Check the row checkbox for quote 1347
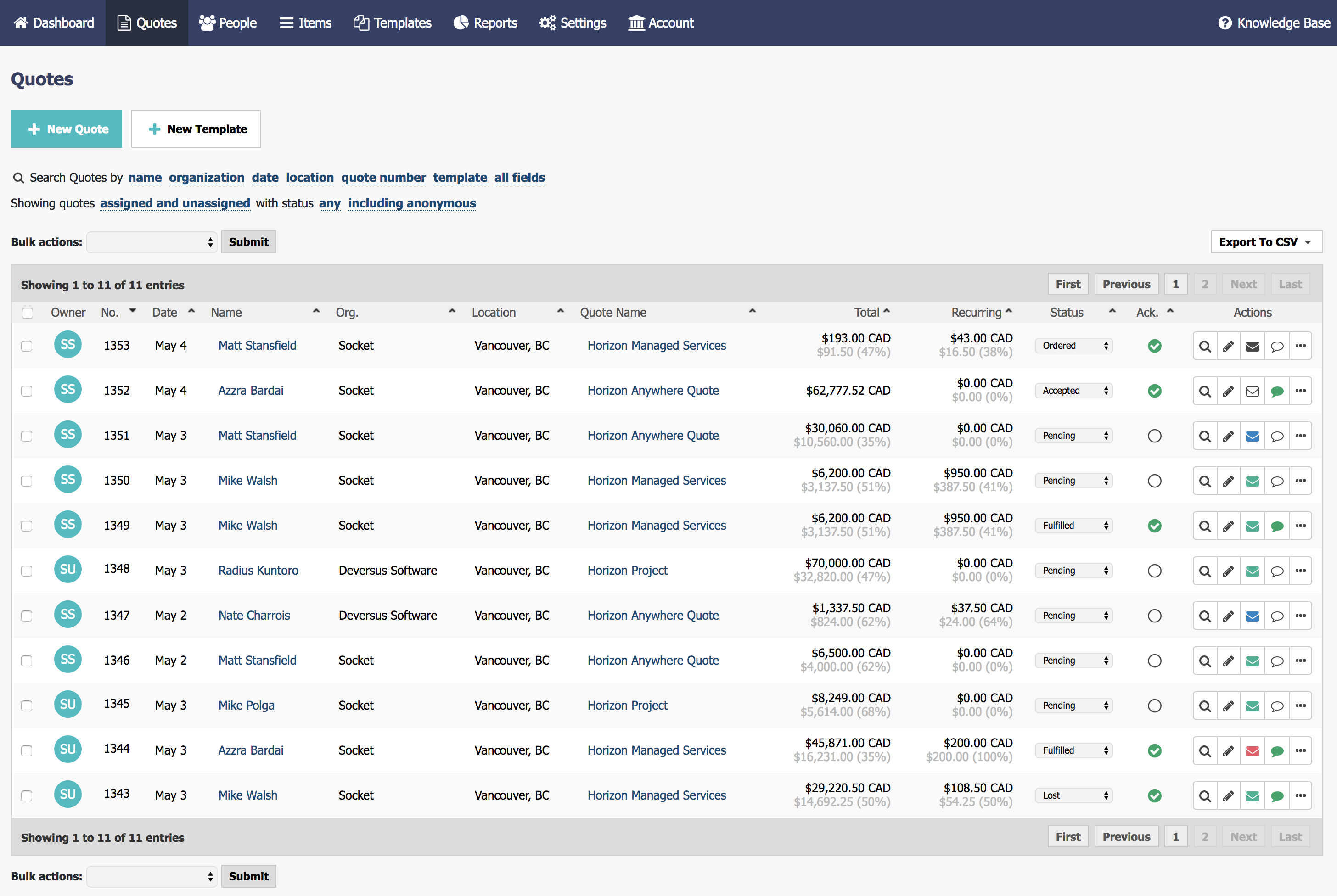Screen dimensions: 1337x896 27,616
